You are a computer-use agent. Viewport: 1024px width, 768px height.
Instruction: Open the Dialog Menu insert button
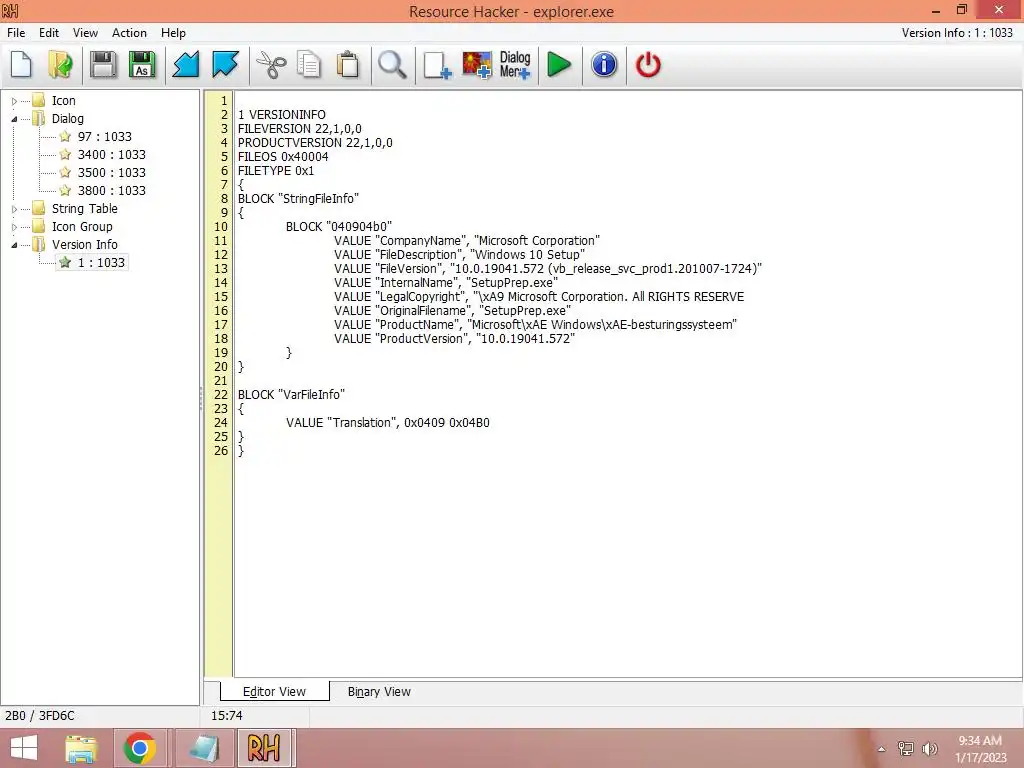[515, 65]
